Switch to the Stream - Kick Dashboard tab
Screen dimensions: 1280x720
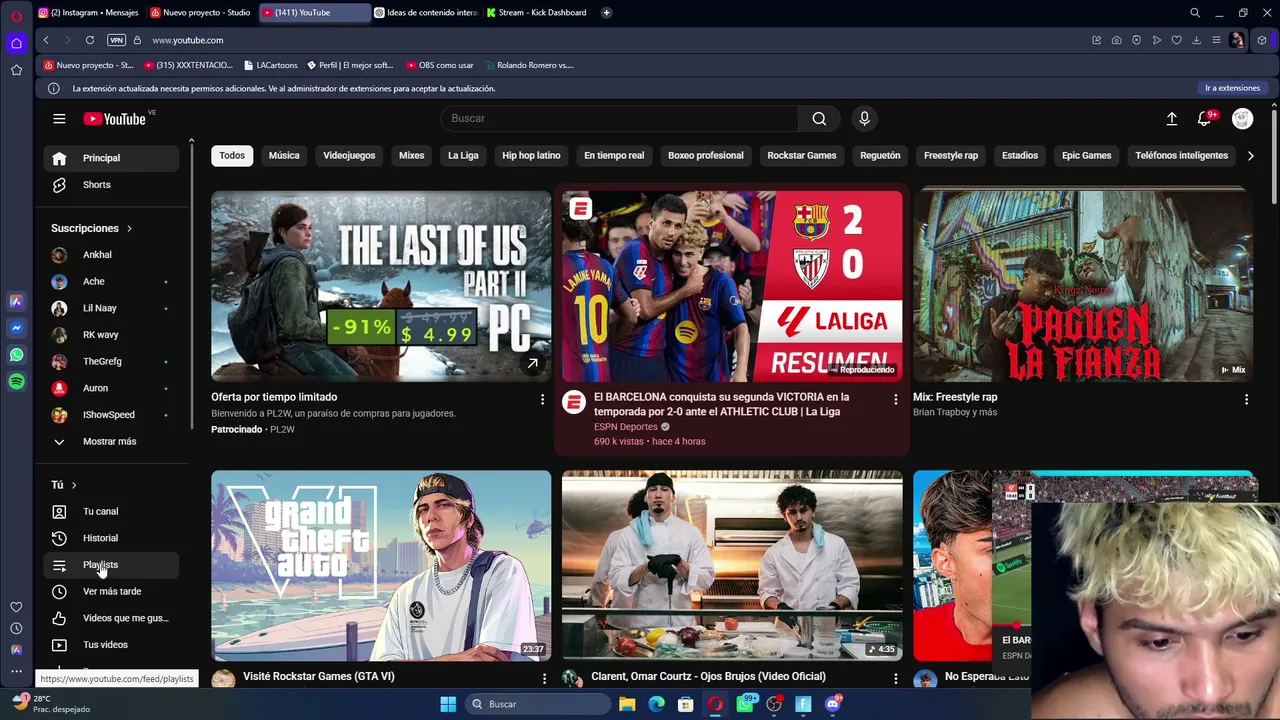tap(539, 13)
